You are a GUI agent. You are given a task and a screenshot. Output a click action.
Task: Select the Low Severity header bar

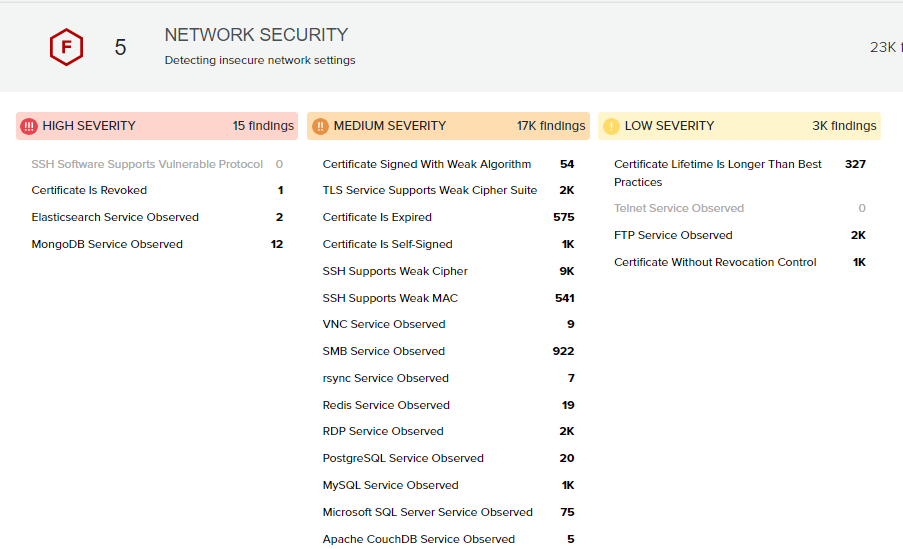click(x=739, y=126)
